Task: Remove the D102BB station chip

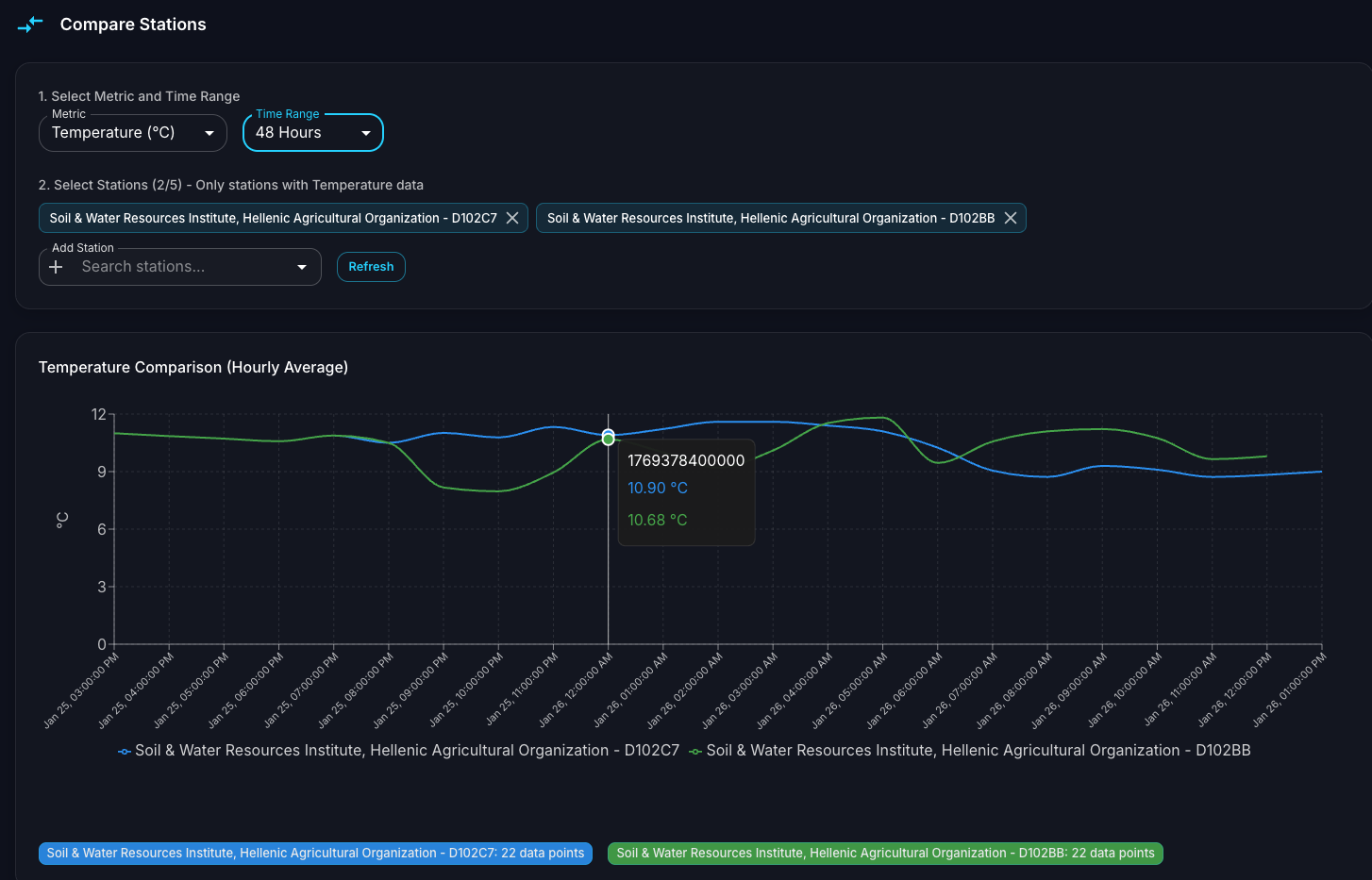Action: coord(1011,218)
